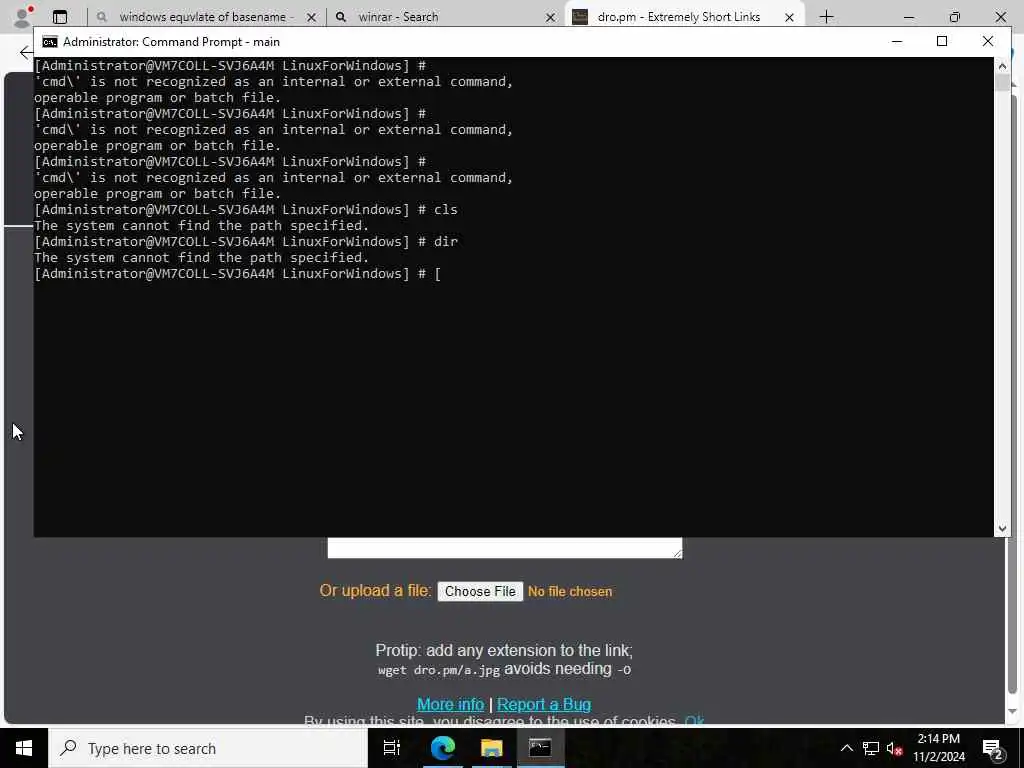Screen dimensions: 1024x768
Task: Close the dro.pm browser tab
Action: pyautogui.click(x=789, y=18)
